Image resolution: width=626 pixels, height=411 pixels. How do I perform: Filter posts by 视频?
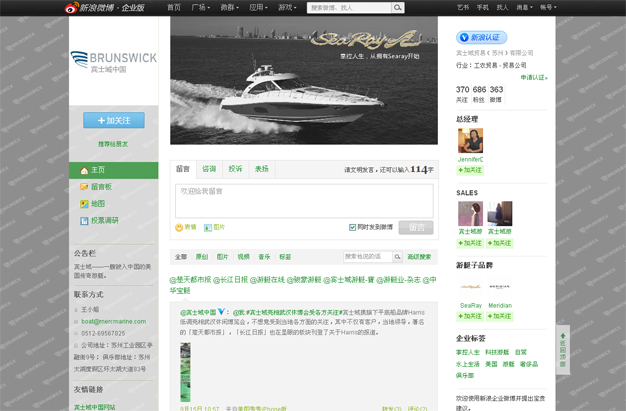coord(244,257)
